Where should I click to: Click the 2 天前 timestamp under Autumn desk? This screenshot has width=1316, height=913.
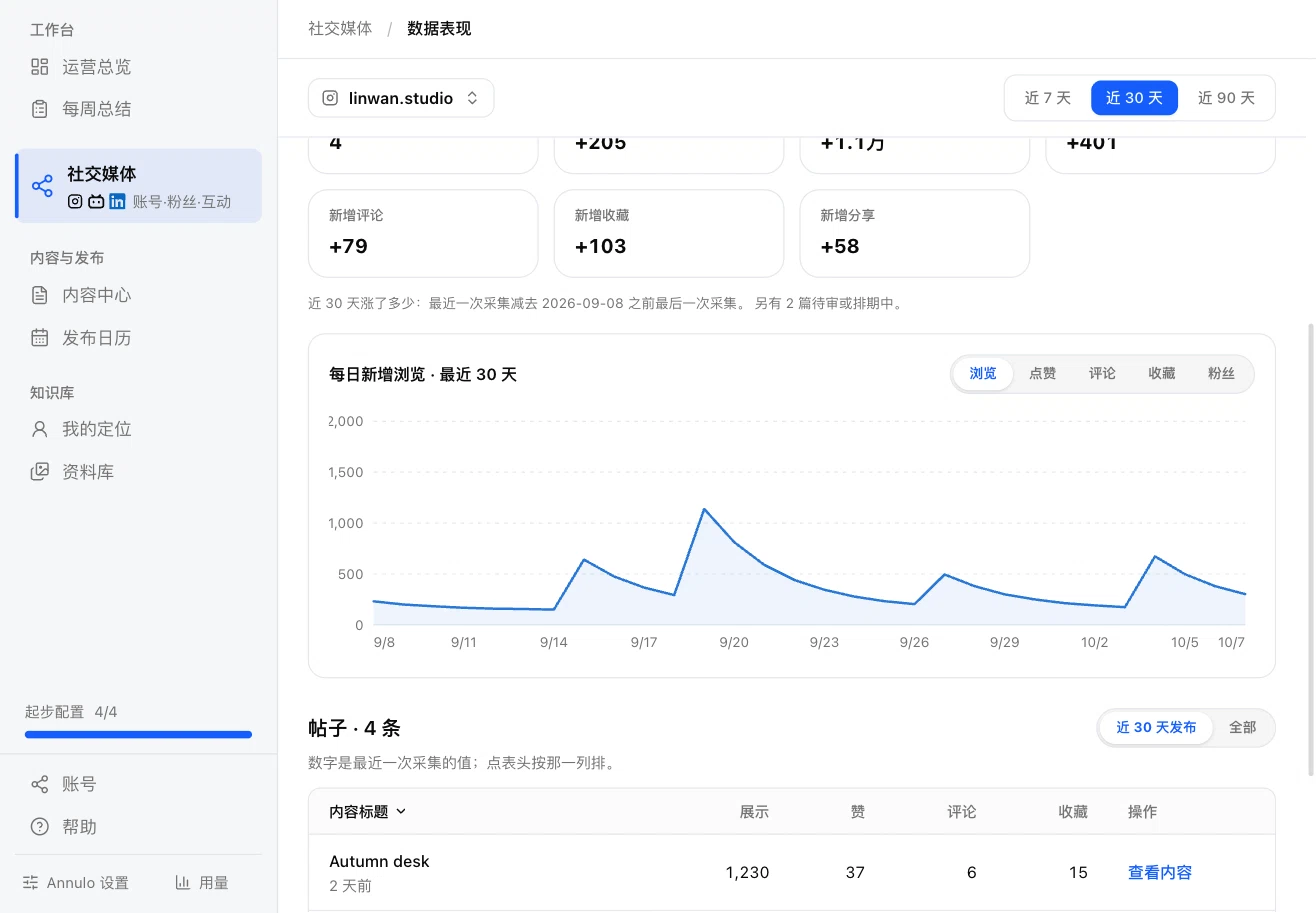(350, 886)
